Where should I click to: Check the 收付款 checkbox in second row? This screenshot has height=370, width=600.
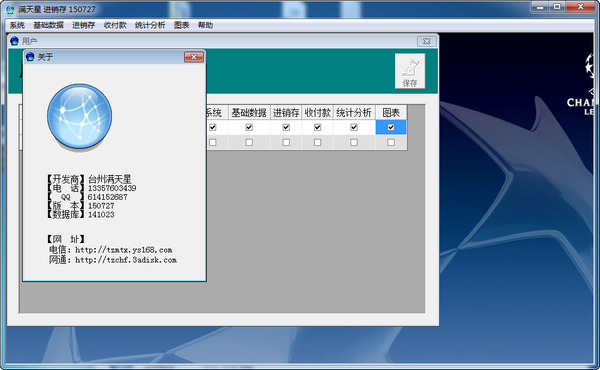[x=318, y=142]
